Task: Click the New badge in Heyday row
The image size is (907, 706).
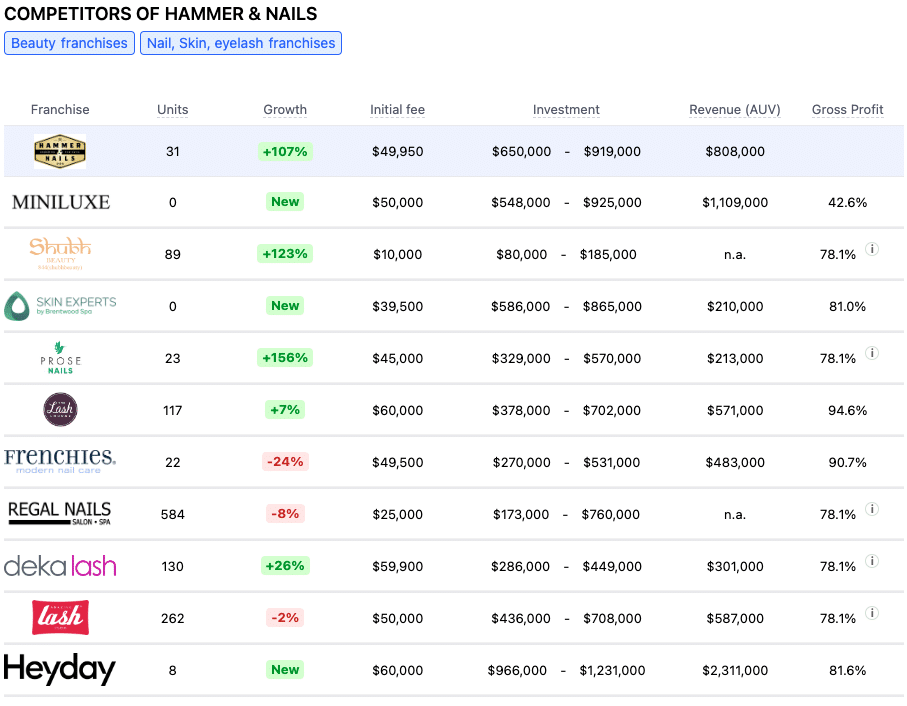Action: (285, 670)
